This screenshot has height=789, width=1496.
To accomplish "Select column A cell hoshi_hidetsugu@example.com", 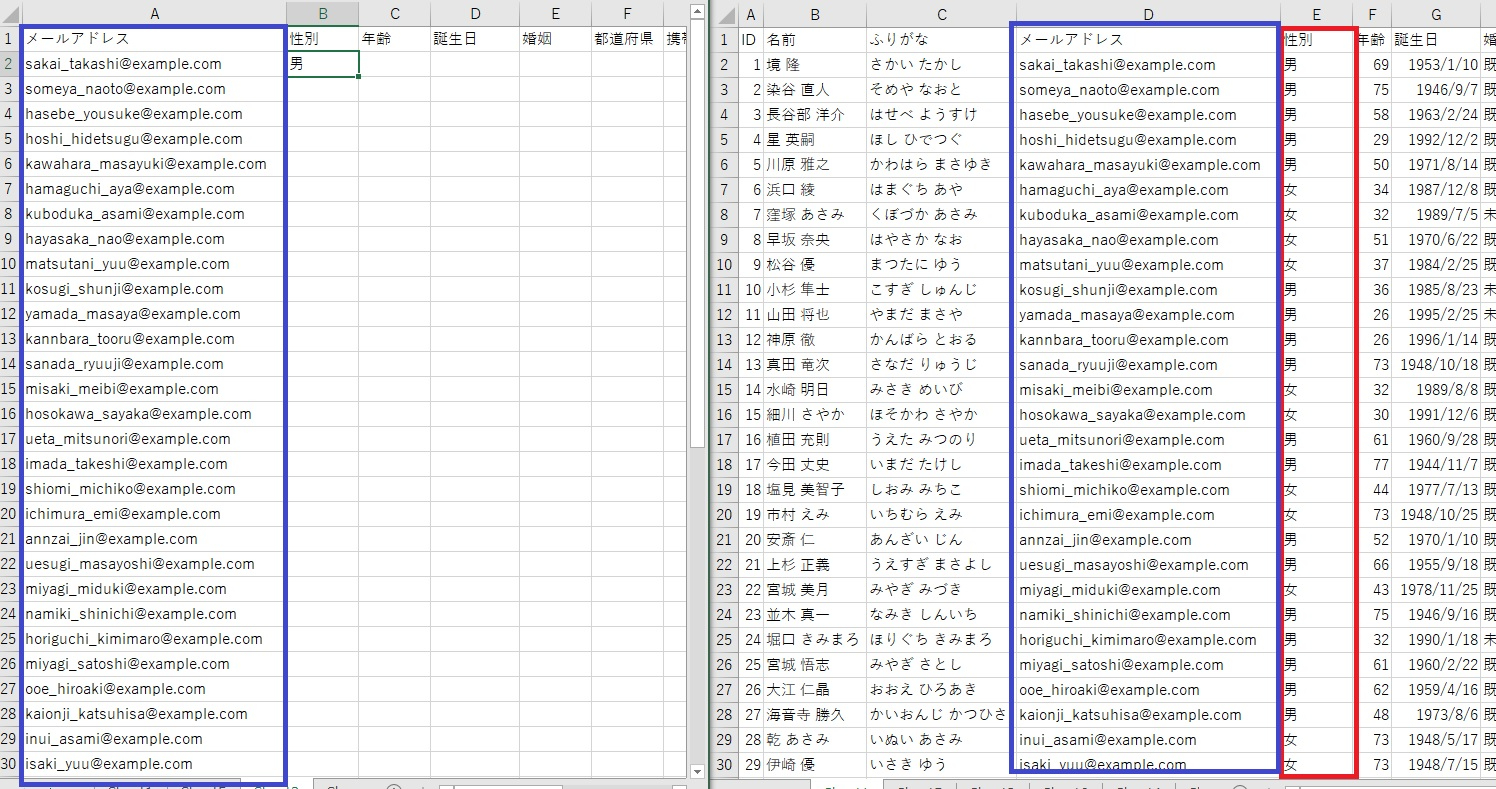I will click(x=154, y=139).
